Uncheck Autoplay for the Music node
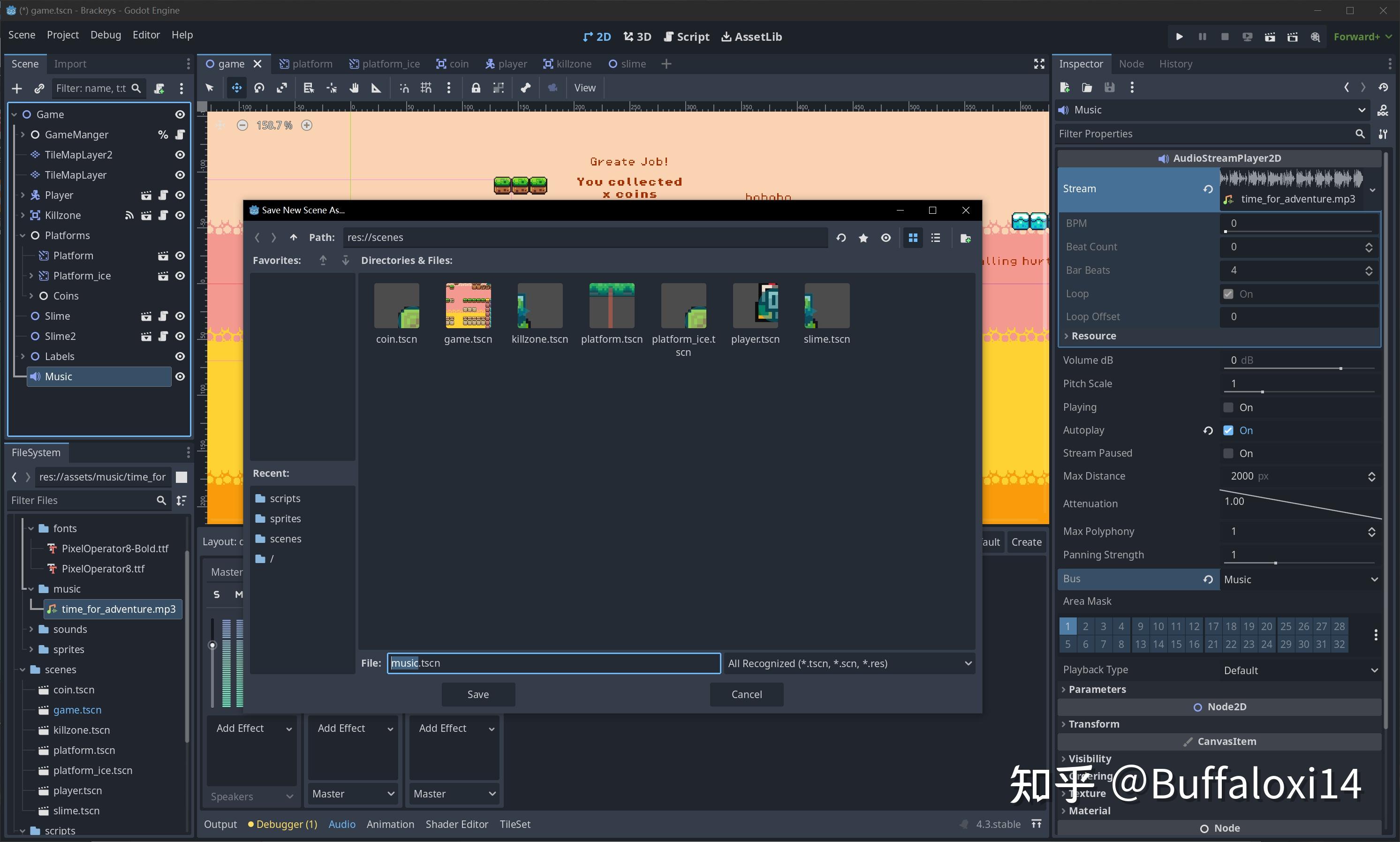The height and width of the screenshot is (842, 1400). [x=1229, y=430]
